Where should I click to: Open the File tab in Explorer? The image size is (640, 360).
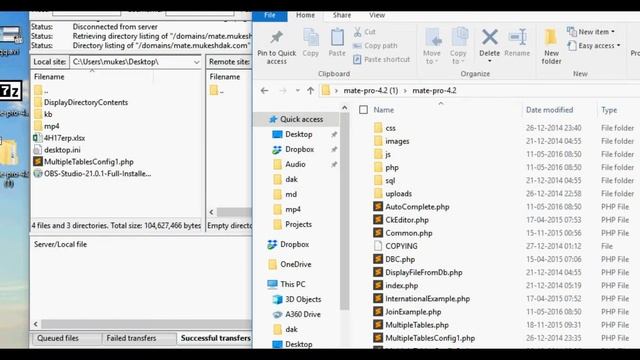tap(270, 15)
